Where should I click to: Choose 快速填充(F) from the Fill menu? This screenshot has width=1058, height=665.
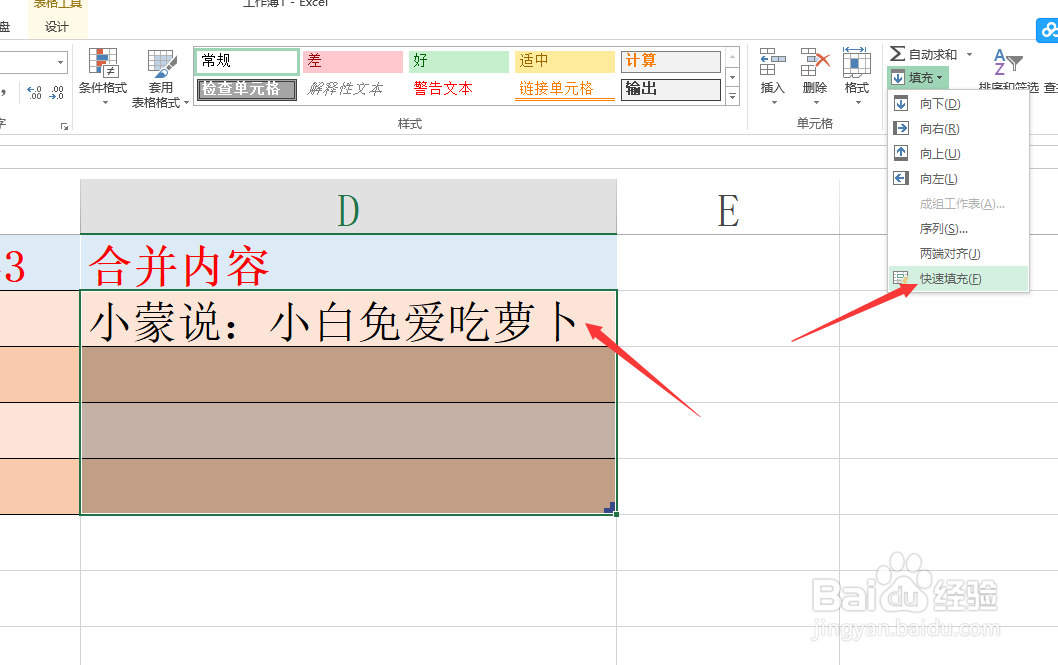pyautogui.click(x=950, y=278)
